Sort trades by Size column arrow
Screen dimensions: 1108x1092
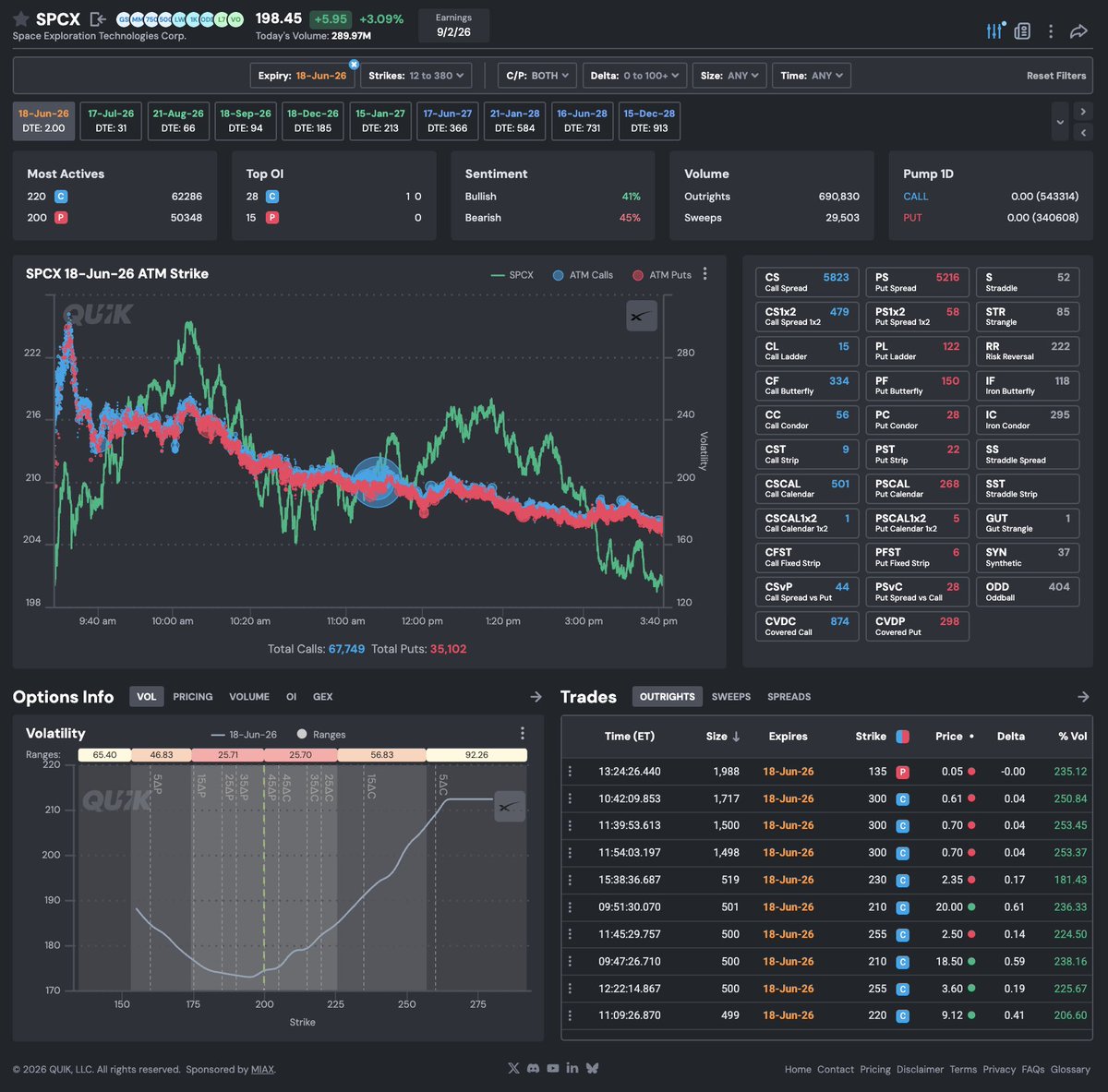736,737
